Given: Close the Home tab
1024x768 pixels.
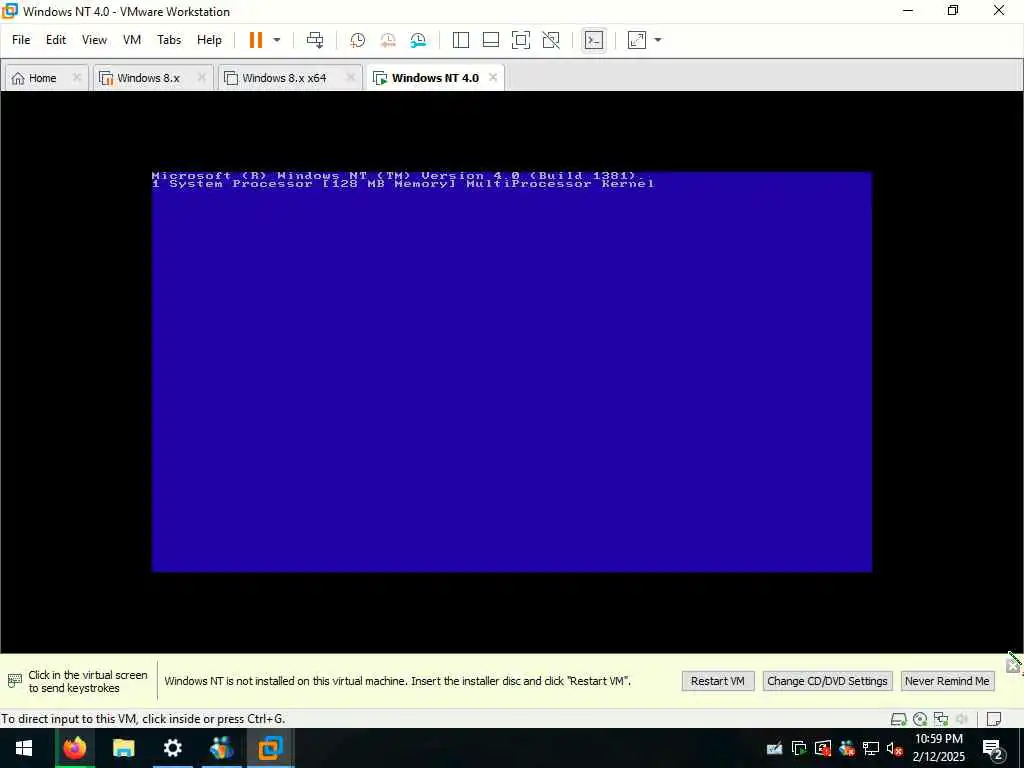Looking at the screenshot, I should (x=76, y=78).
